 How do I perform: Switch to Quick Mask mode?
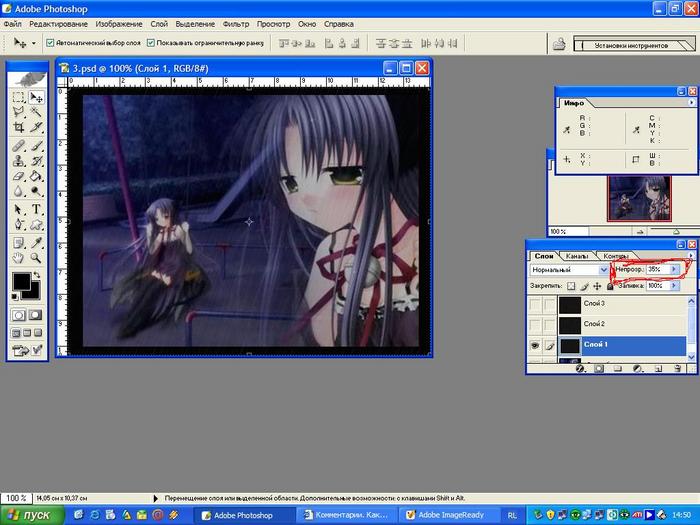tap(35, 315)
